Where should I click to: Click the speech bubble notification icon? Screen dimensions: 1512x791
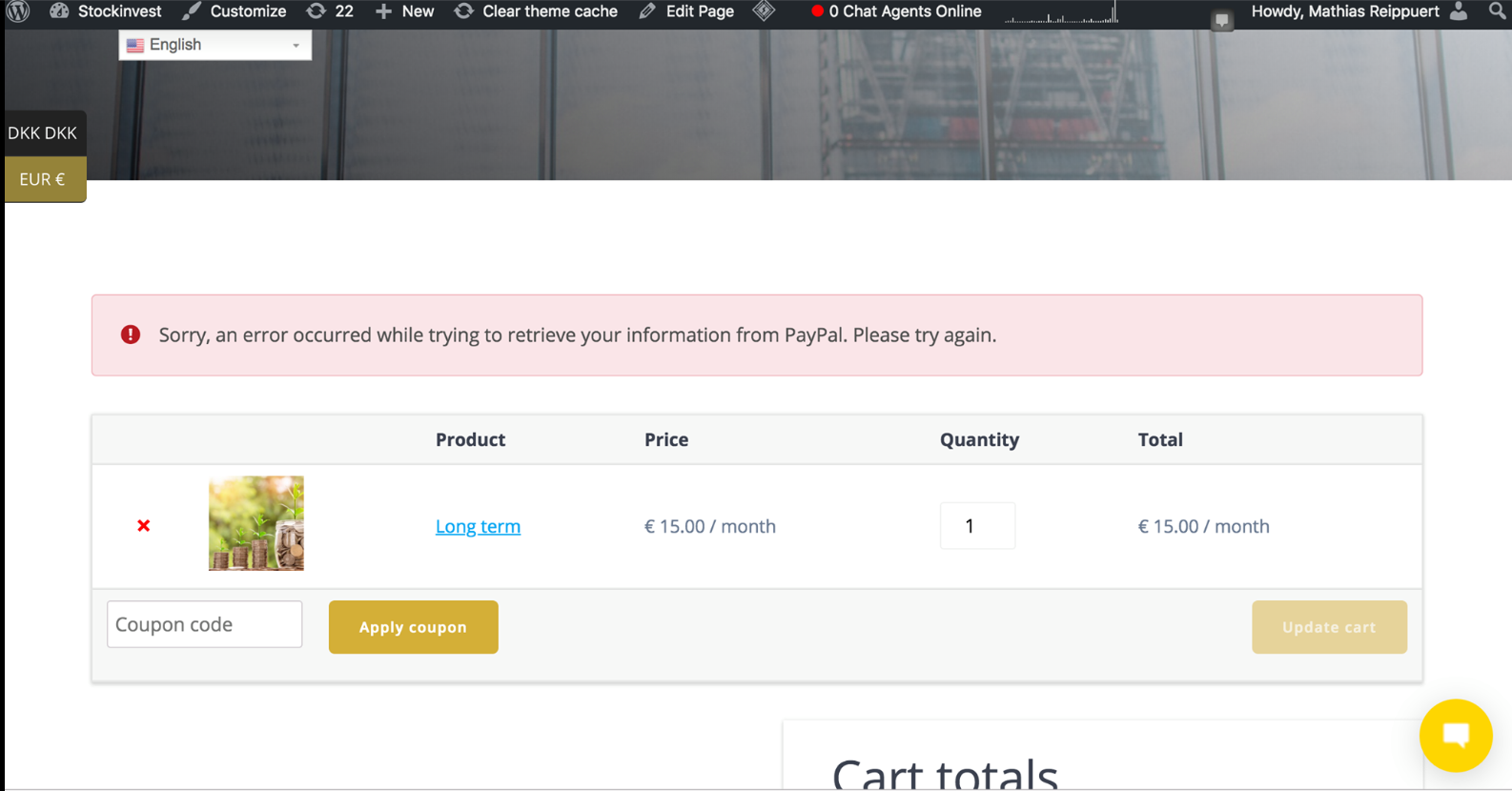click(1221, 20)
